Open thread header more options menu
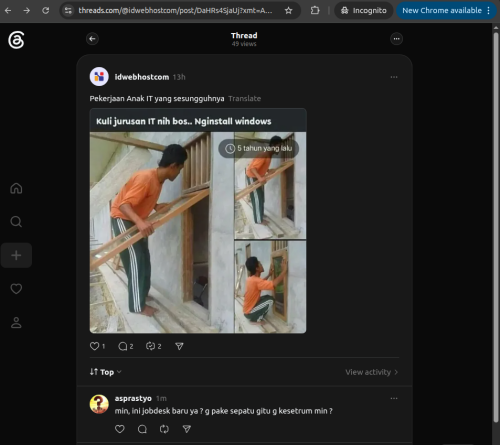This screenshot has height=445, width=500. click(396, 39)
